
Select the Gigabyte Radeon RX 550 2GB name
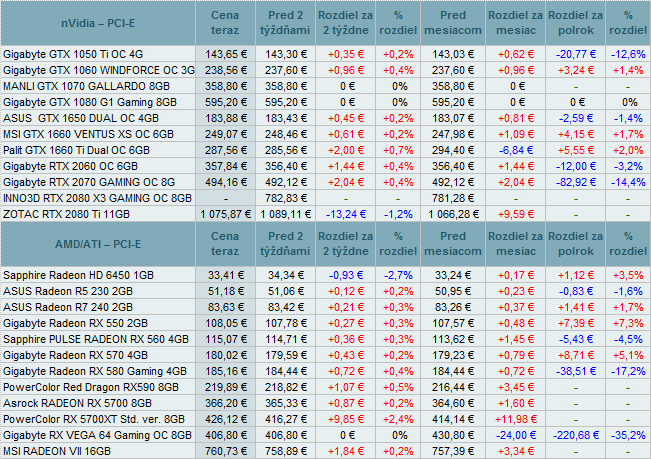click(x=76, y=323)
